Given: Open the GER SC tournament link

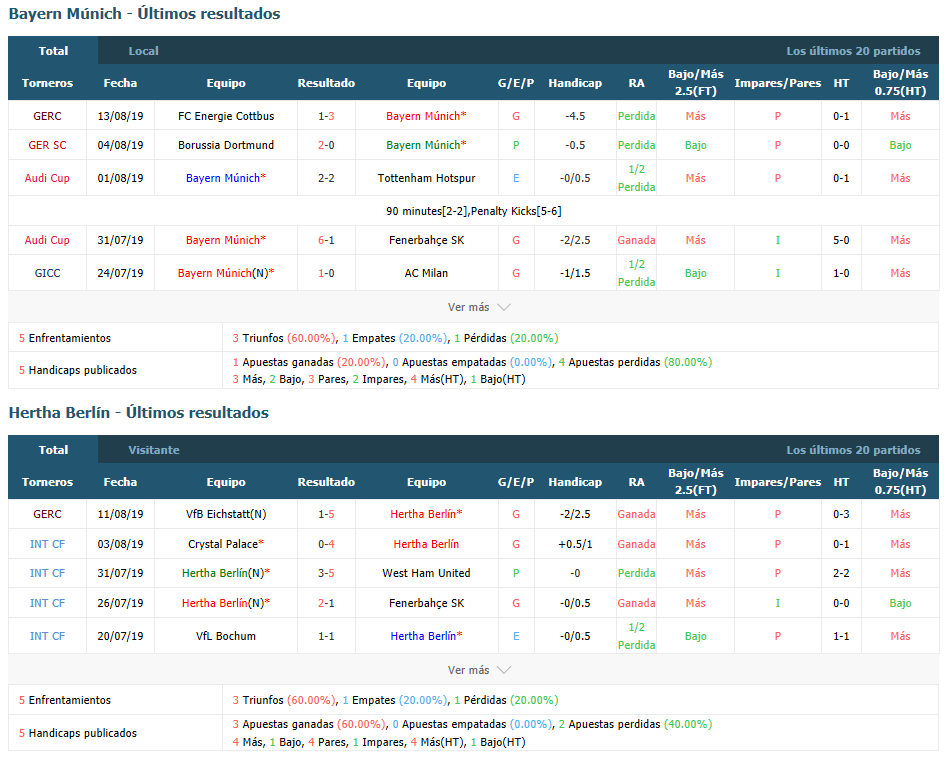Looking at the screenshot, I should (x=47, y=145).
